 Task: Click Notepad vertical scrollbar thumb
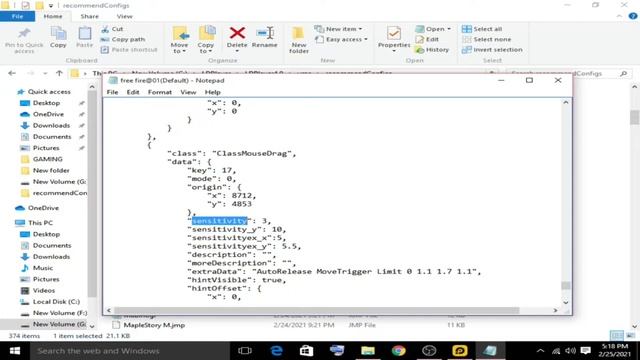tap(566, 285)
